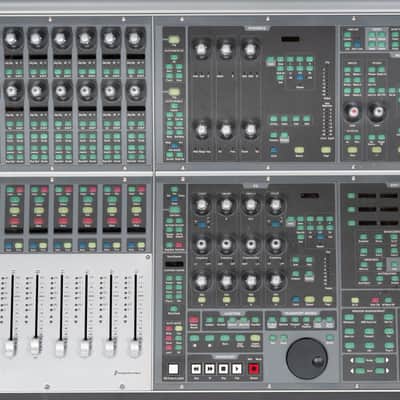The width and height of the screenshot is (400, 400).
Task: Click the red-capped knob in the upper-right monitor section
Action: click(x=353, y=112)
